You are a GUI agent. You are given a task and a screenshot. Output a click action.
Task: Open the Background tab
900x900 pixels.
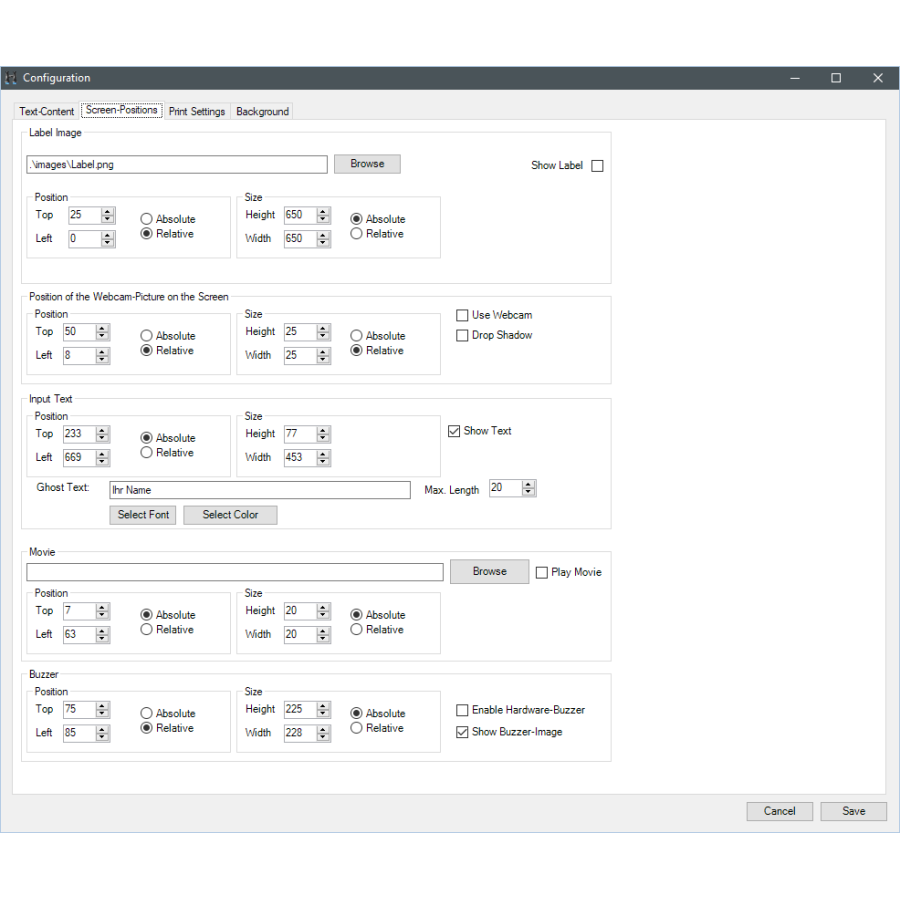click(x=262, y=112)
